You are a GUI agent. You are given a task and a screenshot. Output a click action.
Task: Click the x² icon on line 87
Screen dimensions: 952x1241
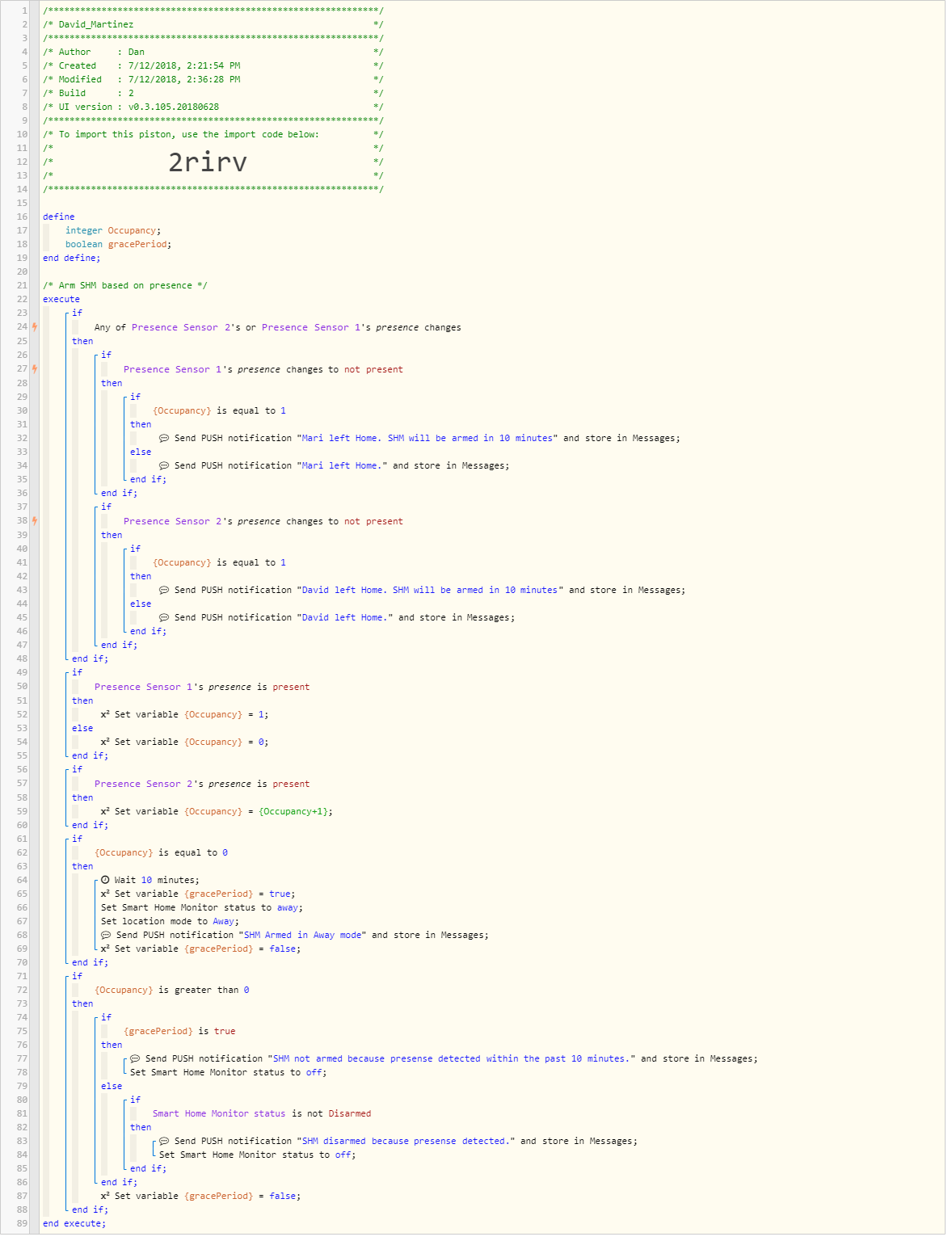point(105,1196)
